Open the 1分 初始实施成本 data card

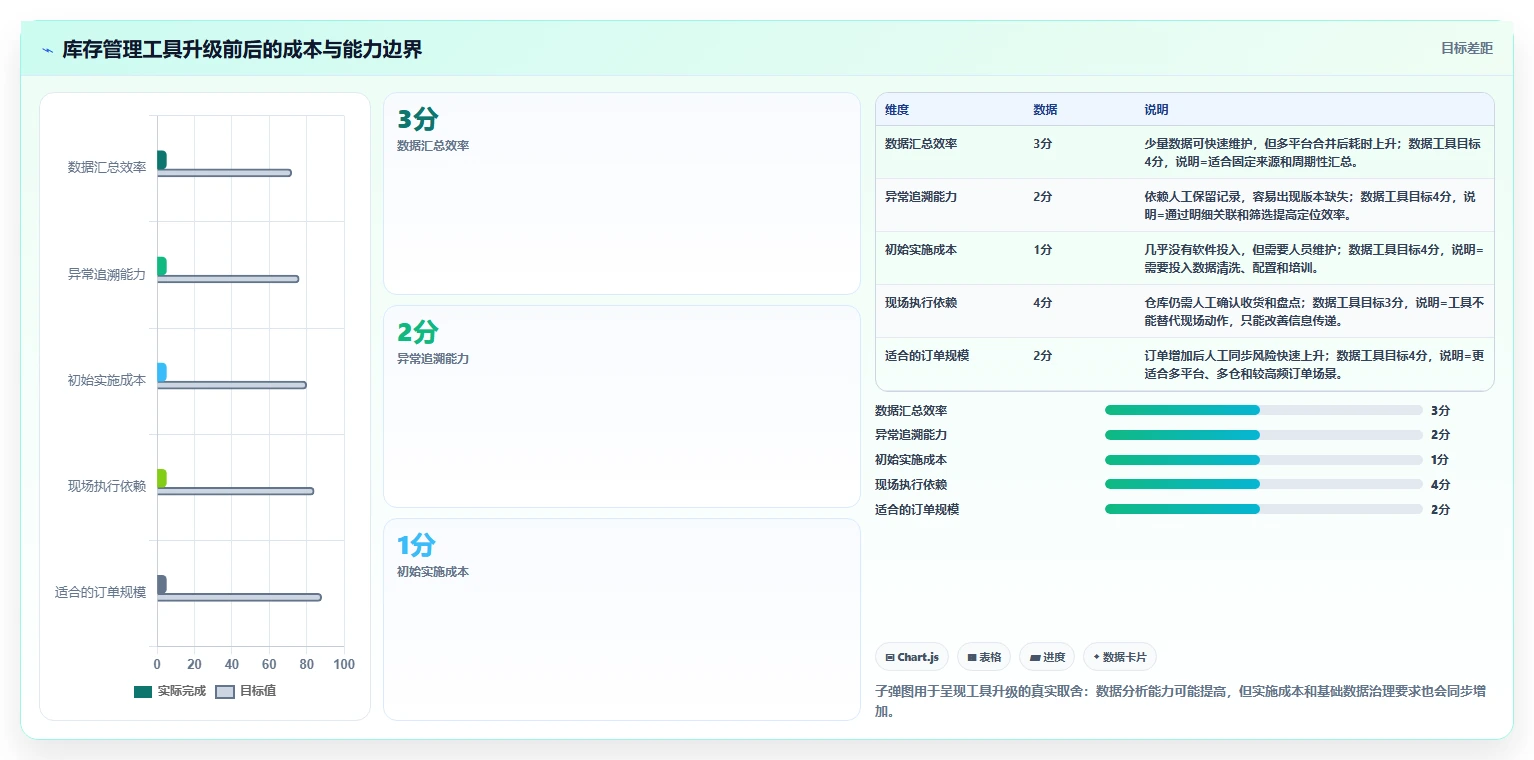tap(622, 620)
